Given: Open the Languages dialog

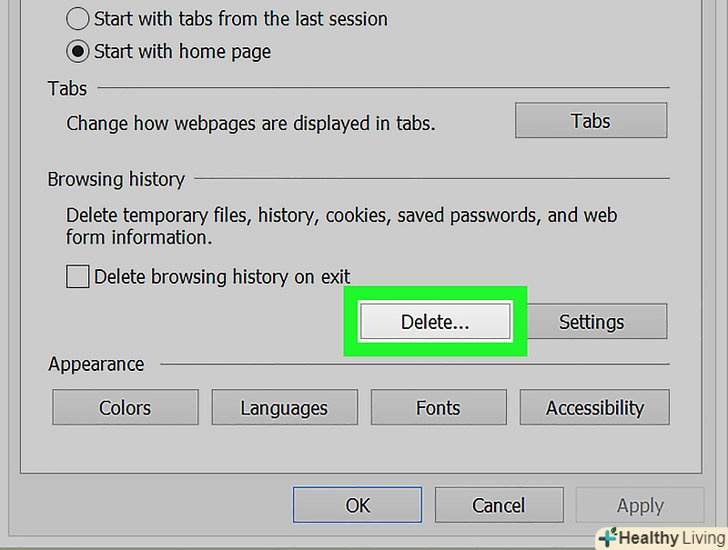Looking at the screenshot, I should point(284,408).
